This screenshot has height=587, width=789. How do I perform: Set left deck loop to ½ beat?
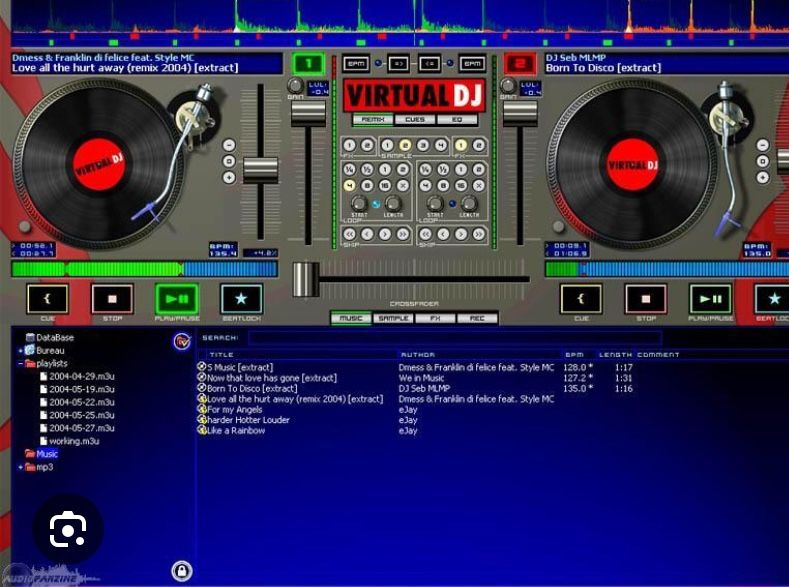[367, 170]
